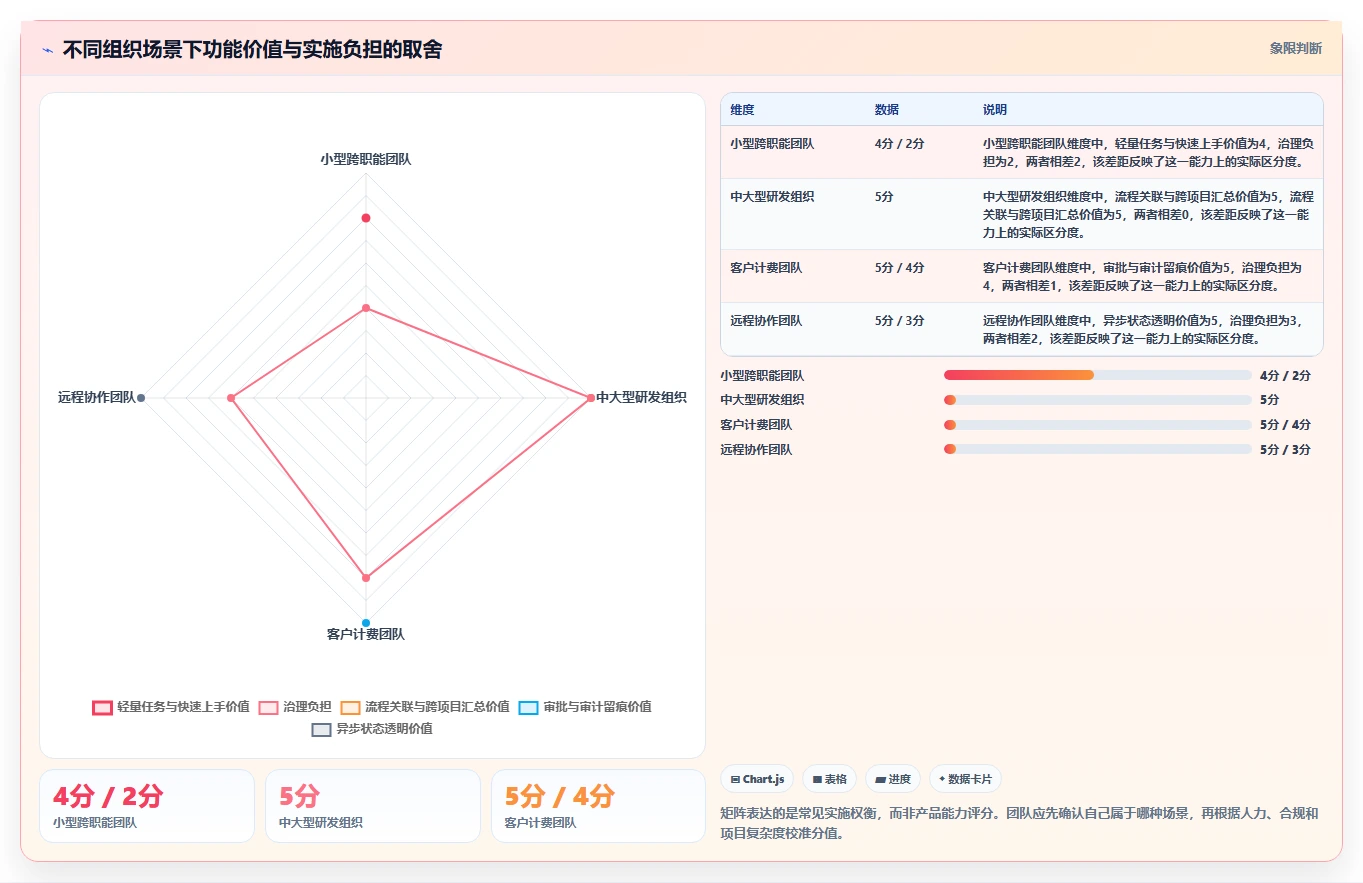Toggle legend item 治理负担

coord(295,707)
